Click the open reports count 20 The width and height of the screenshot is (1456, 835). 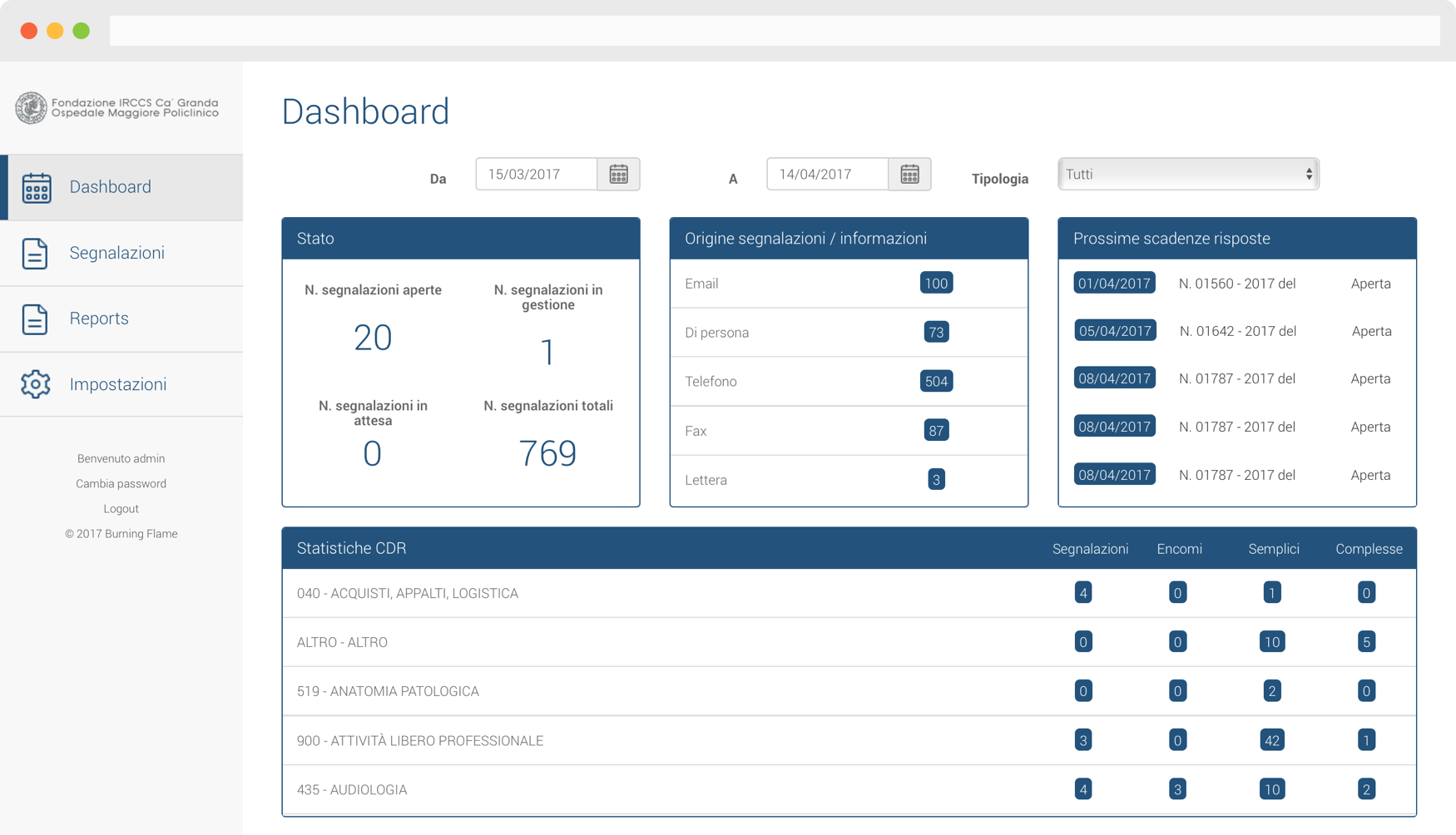coord(373,338)
